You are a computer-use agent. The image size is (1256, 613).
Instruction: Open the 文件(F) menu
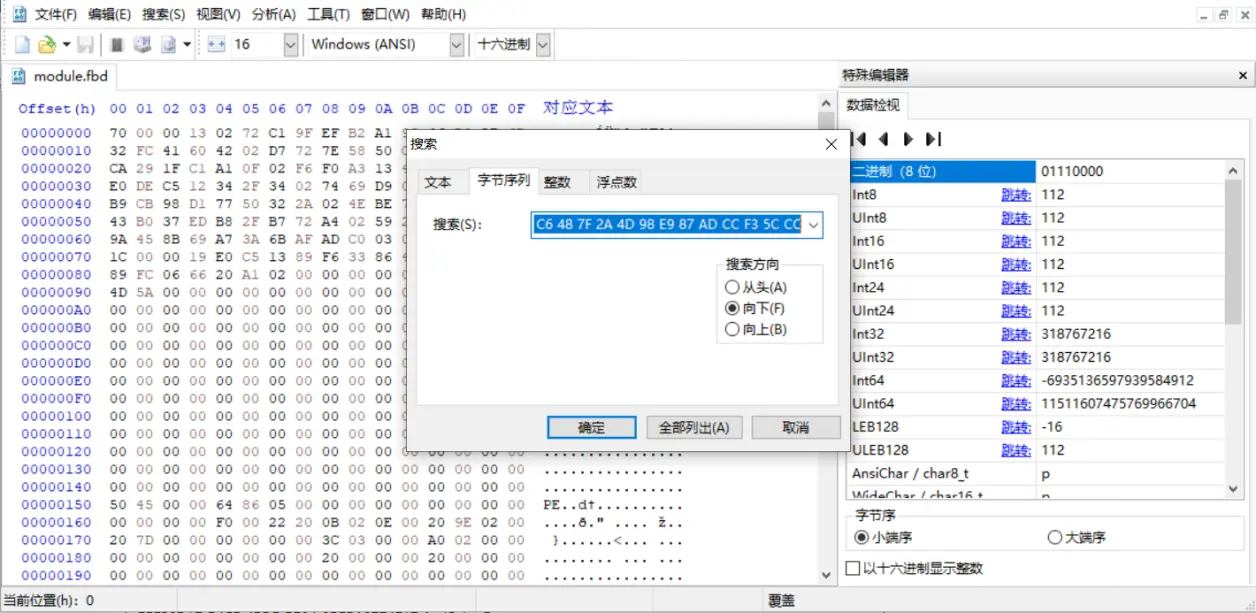pos(55,14)
